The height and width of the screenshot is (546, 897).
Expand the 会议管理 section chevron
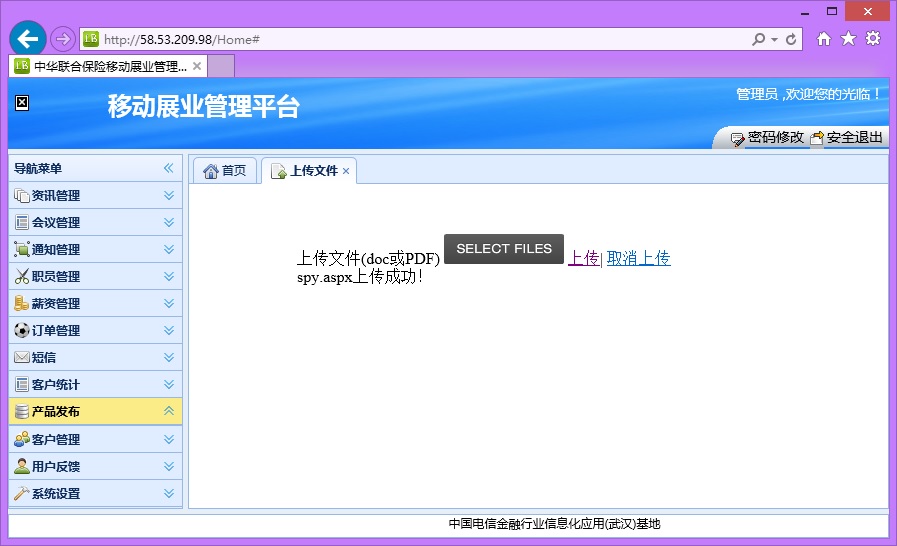click(x=169, y=222)
